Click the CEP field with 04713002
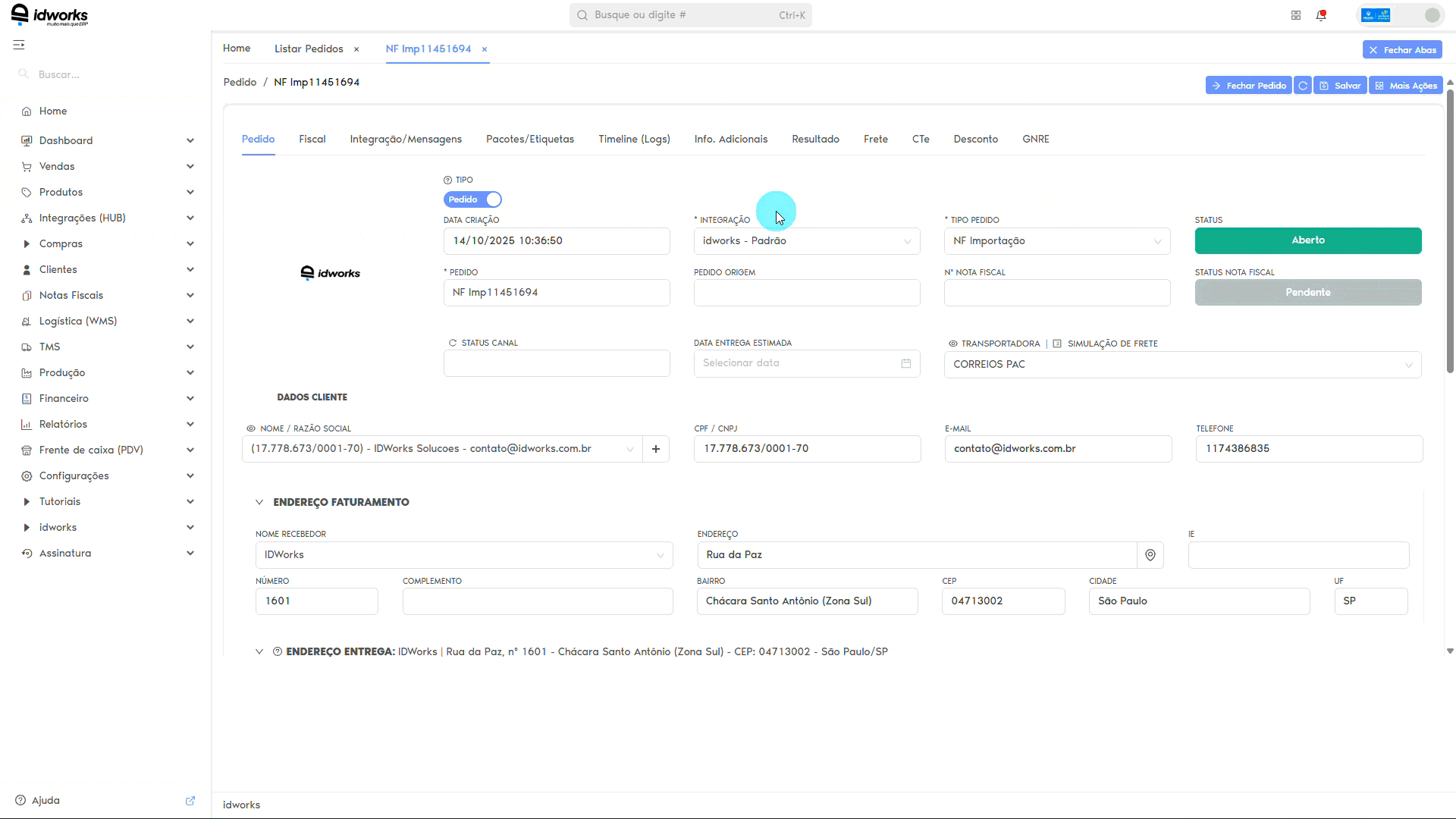Image resolution: width=1456 pixels, height=819 pixels. click(x=1003, y=601)
